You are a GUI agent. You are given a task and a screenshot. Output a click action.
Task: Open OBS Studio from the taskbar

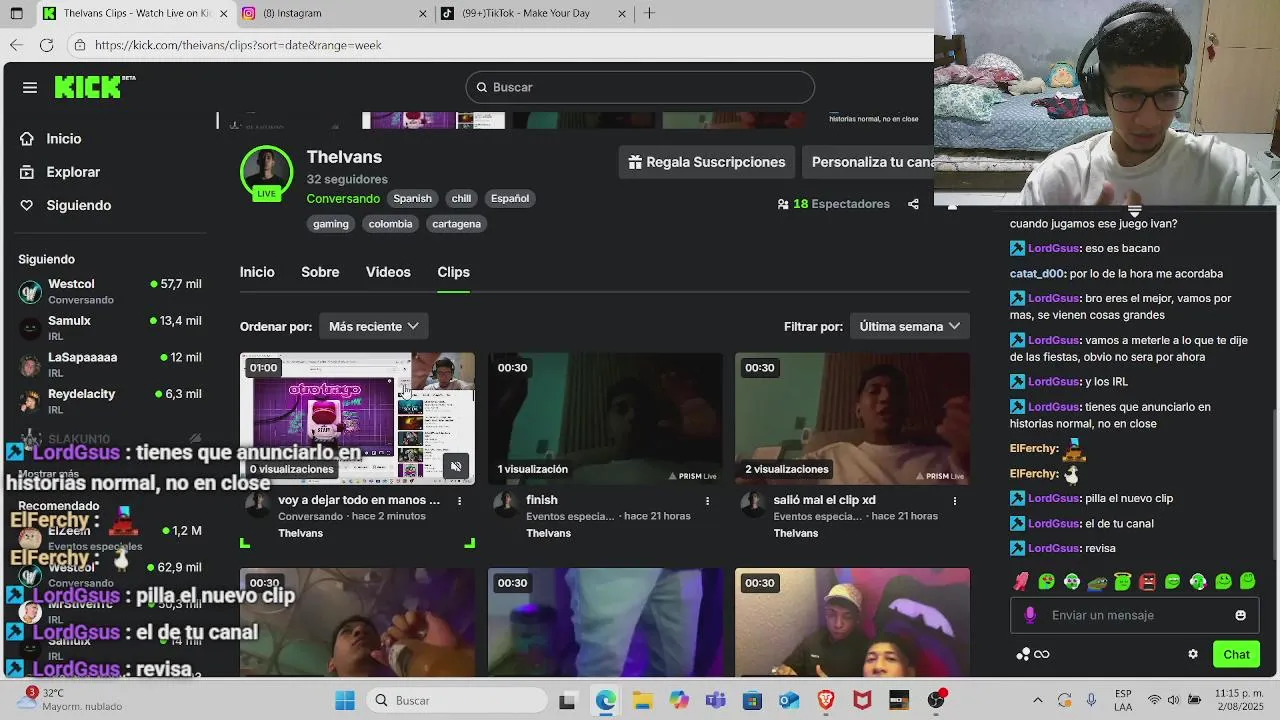(936, 700)
